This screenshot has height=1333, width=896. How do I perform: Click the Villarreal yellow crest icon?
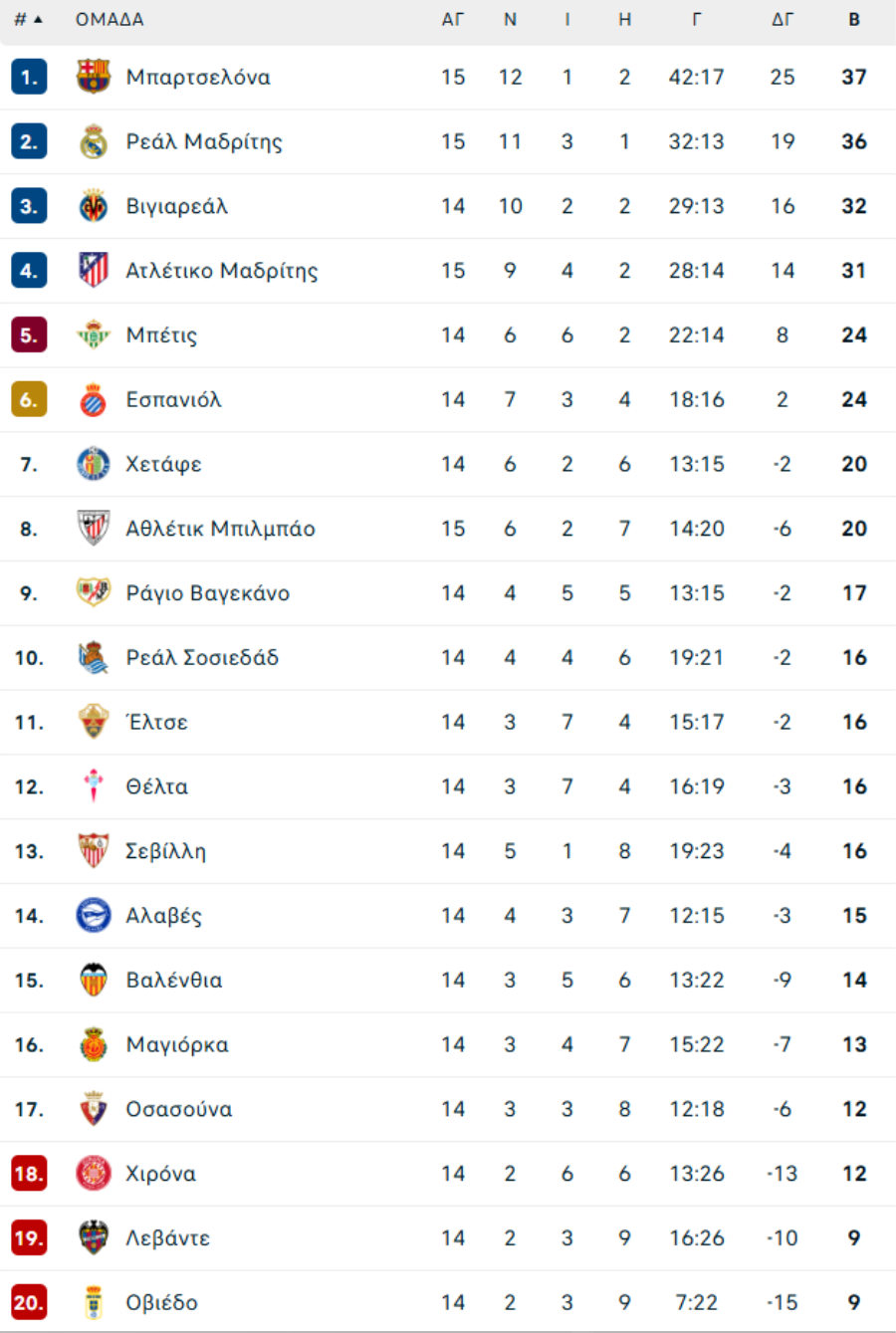(x=94, y=206)
